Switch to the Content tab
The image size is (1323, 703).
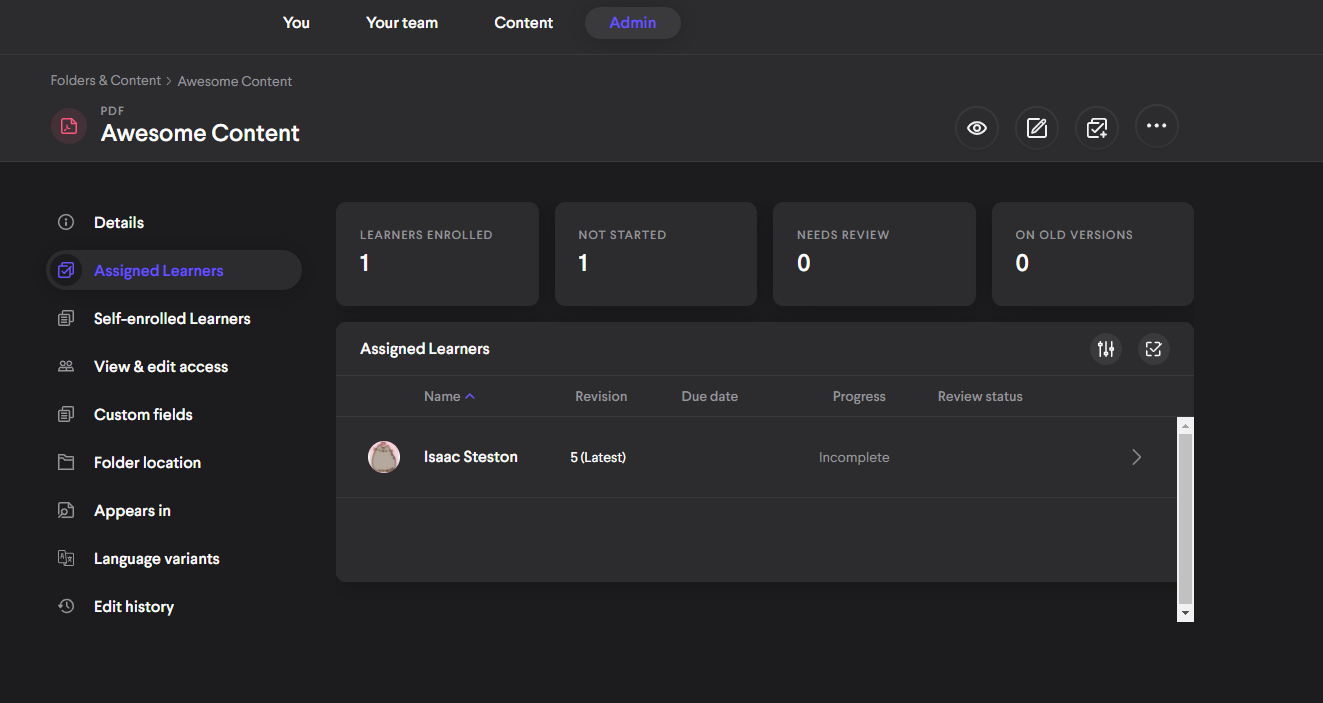click(523, 23)
